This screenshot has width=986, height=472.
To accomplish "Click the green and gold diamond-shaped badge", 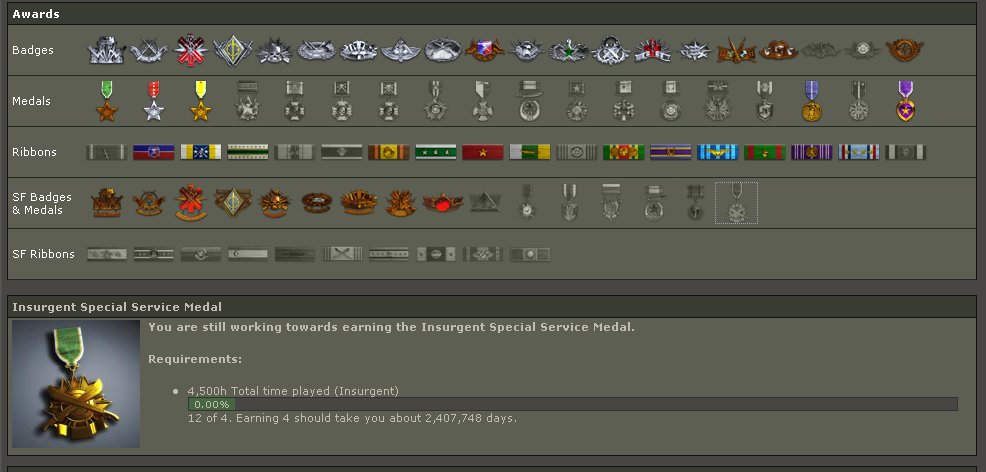I will (x=232, y=49).
